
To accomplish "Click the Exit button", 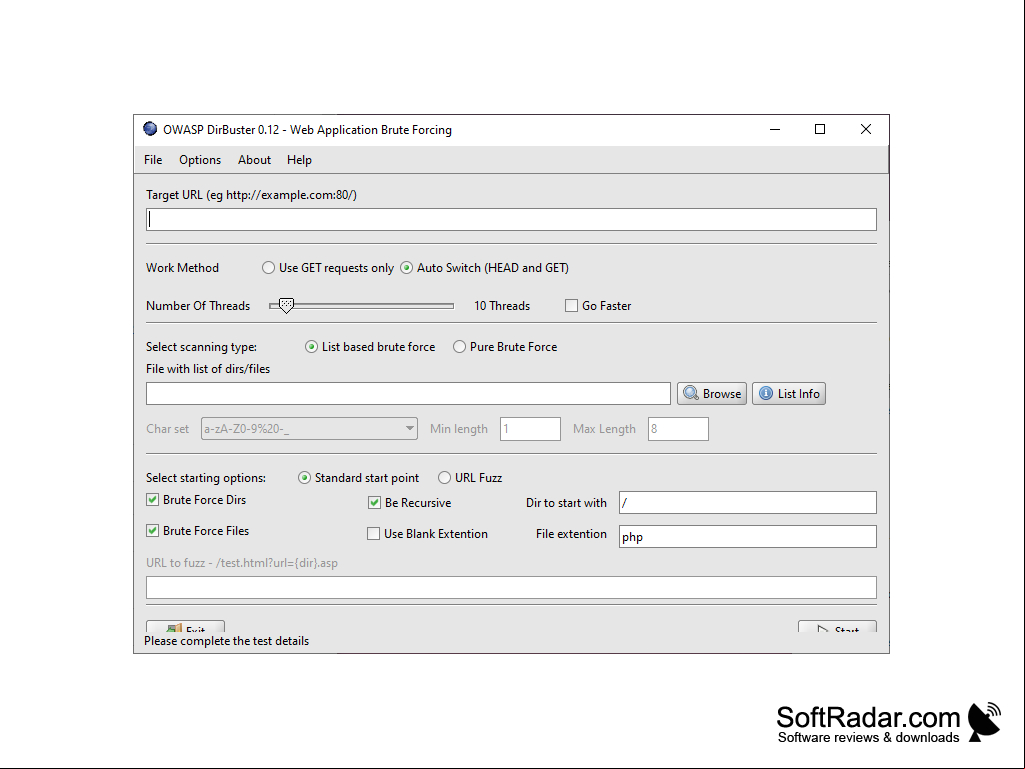I will click(x=186, y=626).
